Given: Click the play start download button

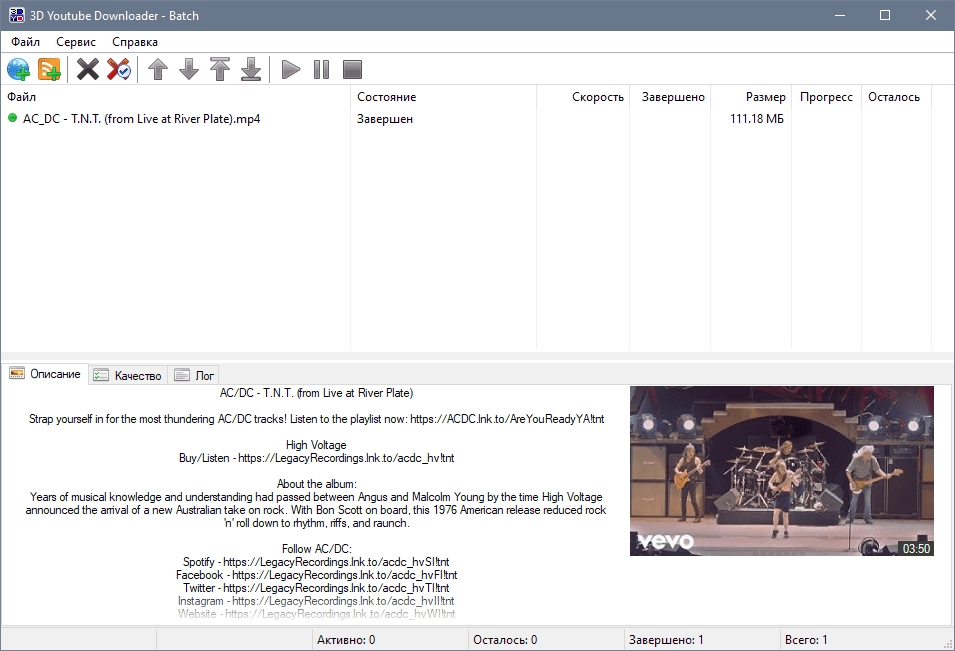Looking at the screenshot, I should coord(291,69).
